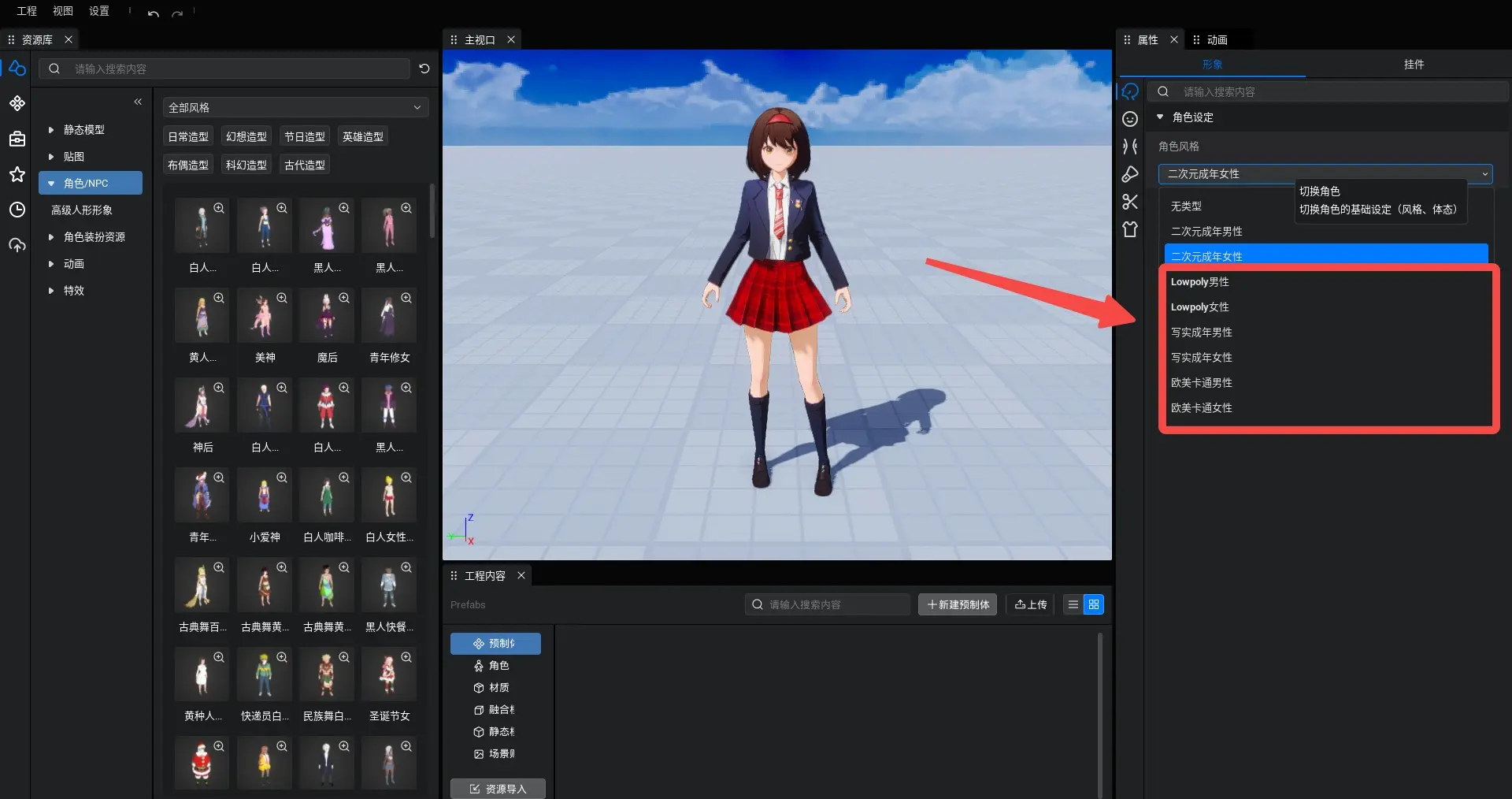Open the character shapes sidebar icon in resource library

click(17, 69)
